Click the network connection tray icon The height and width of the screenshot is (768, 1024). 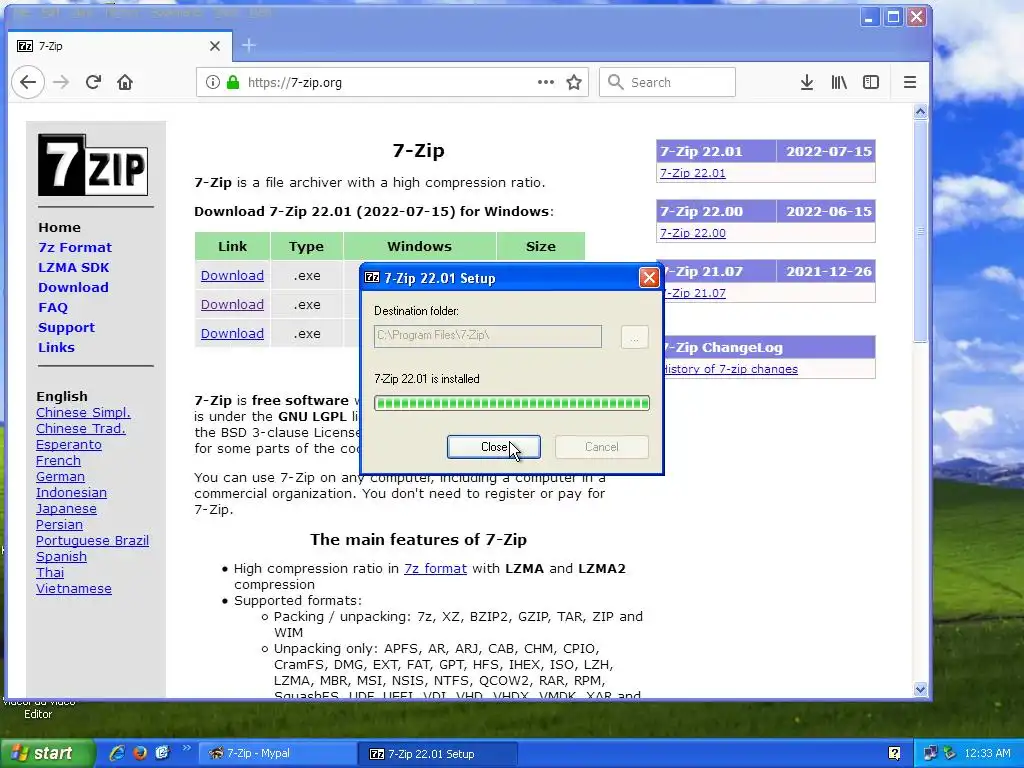(x=930, y=754)
